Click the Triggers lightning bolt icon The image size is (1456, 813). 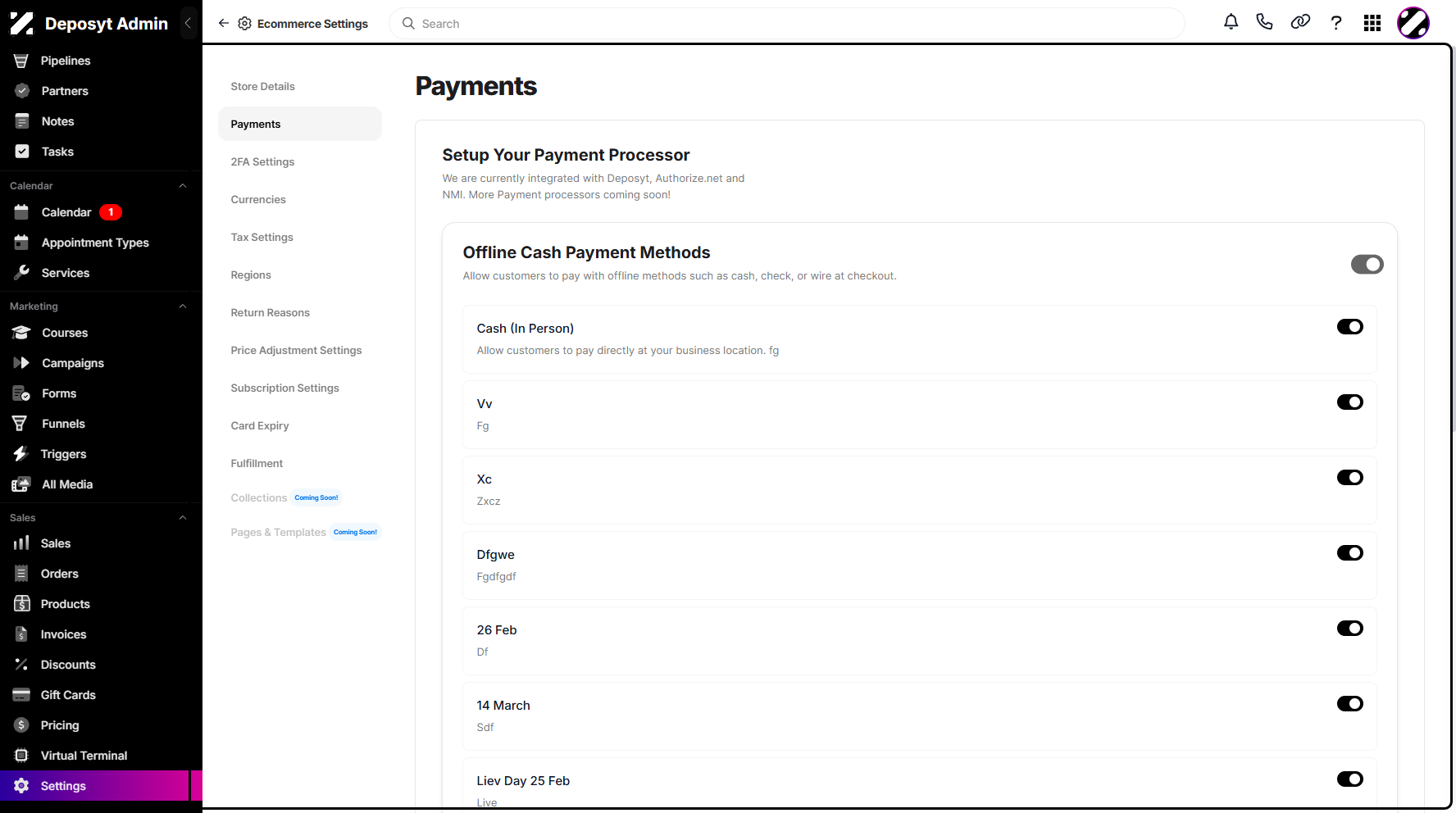21,454
